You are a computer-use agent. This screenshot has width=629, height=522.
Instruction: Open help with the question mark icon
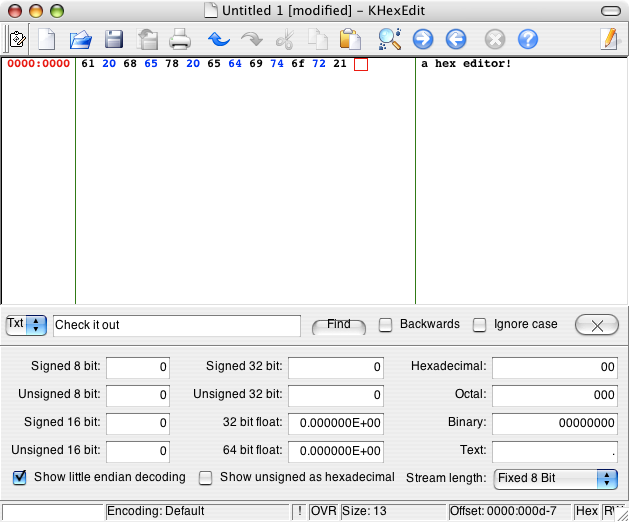528,39
